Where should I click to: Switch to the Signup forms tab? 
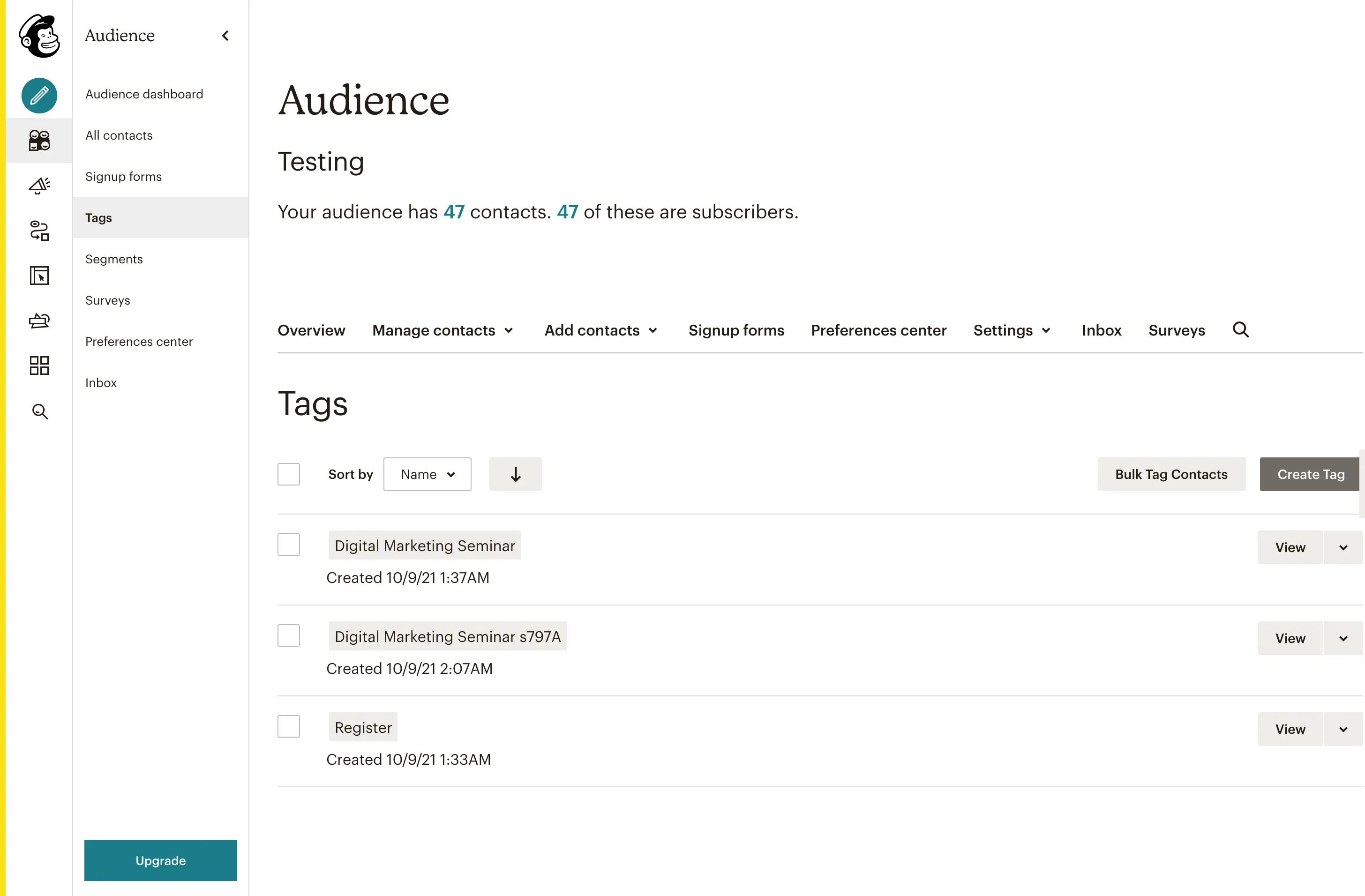click(x=736, y=330)
